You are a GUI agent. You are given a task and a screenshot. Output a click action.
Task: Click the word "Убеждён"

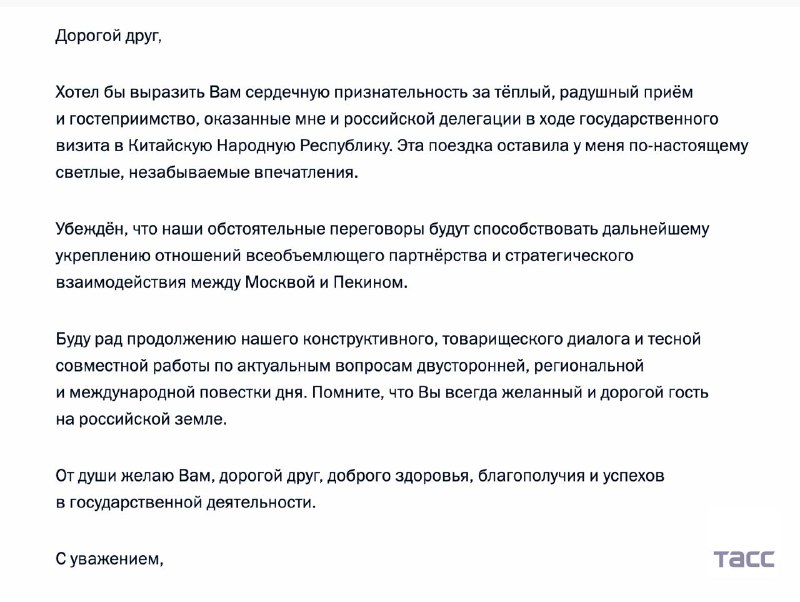click(88, 229)
